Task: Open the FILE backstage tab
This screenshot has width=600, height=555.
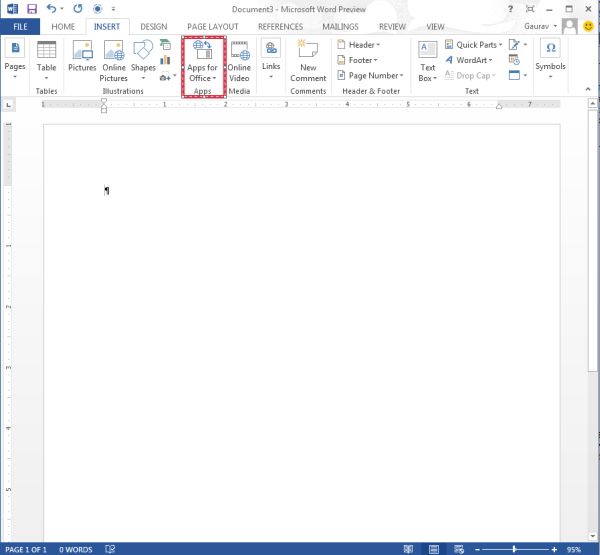Action: (x=20, y=27)
